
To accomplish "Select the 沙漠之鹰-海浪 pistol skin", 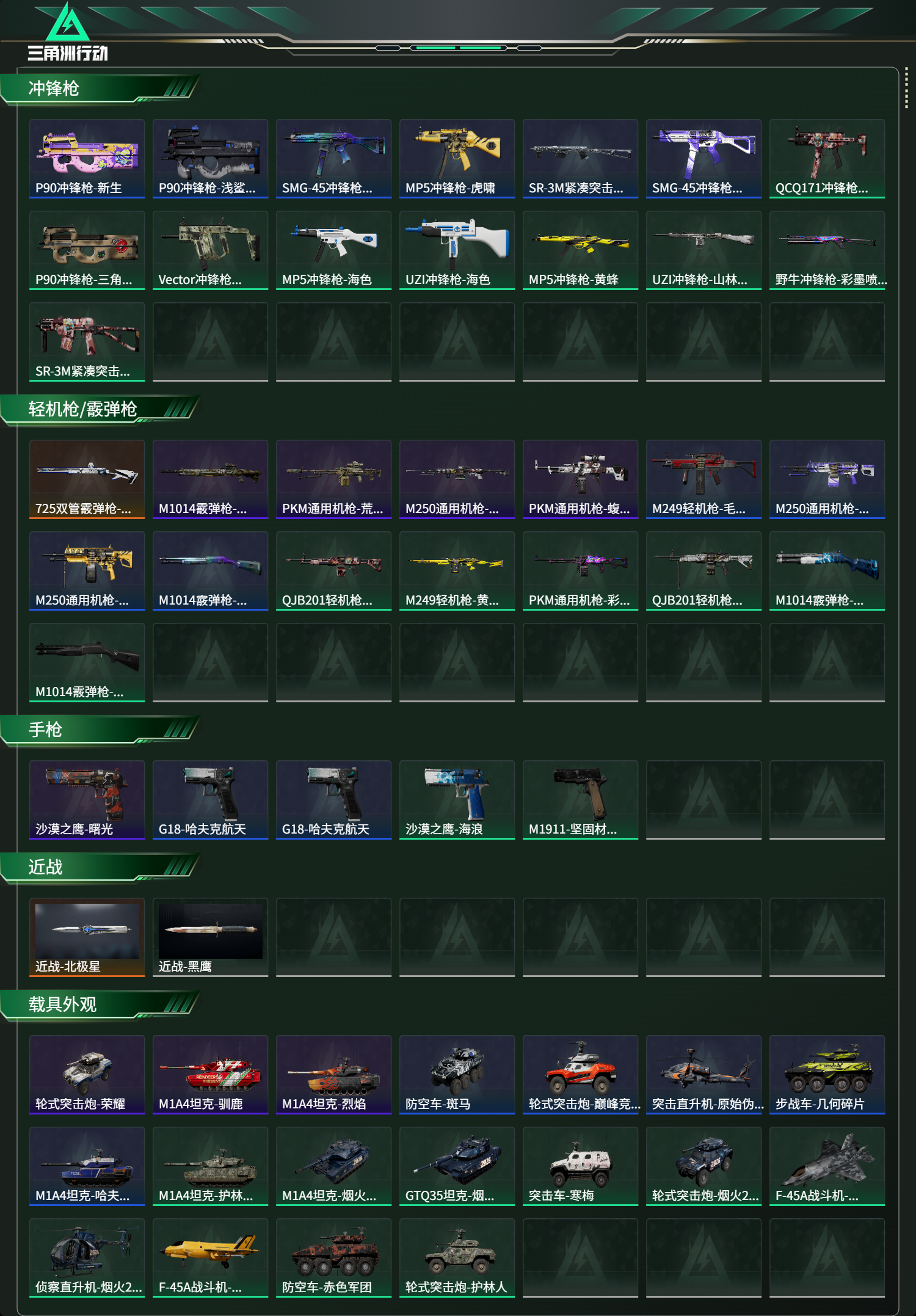I will click(457, 800).
